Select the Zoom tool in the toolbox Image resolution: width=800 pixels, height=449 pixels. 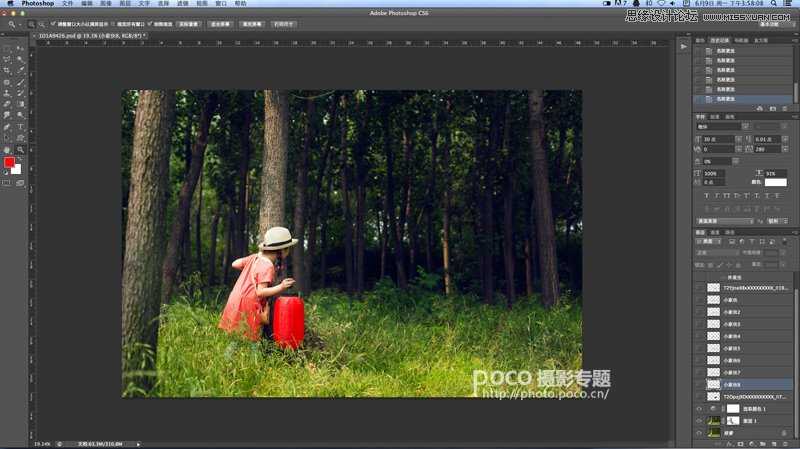pyautogui.click(x=20, y=150)
